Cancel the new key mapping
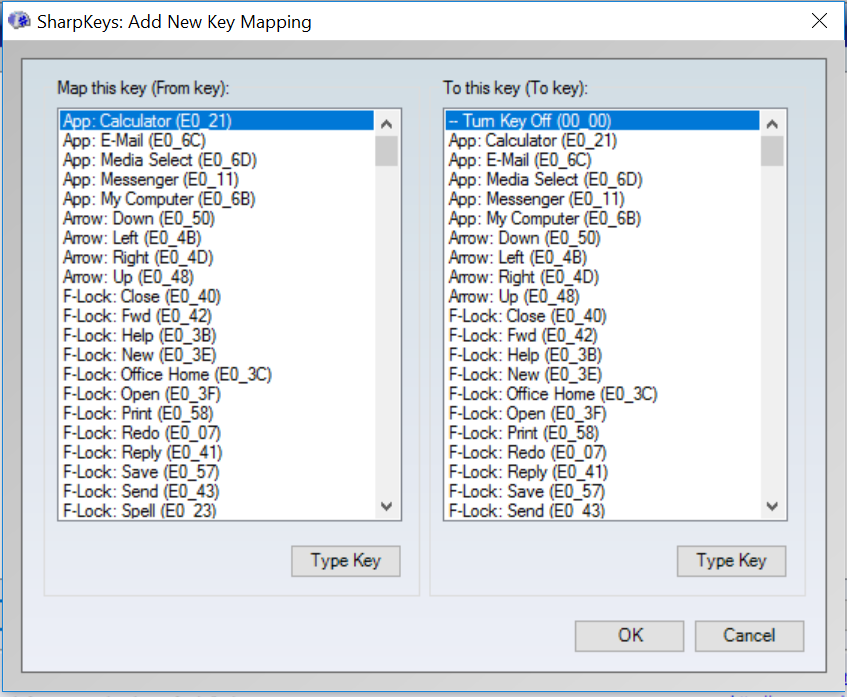This screenshot has height=697, width=847. click(749, 636)
